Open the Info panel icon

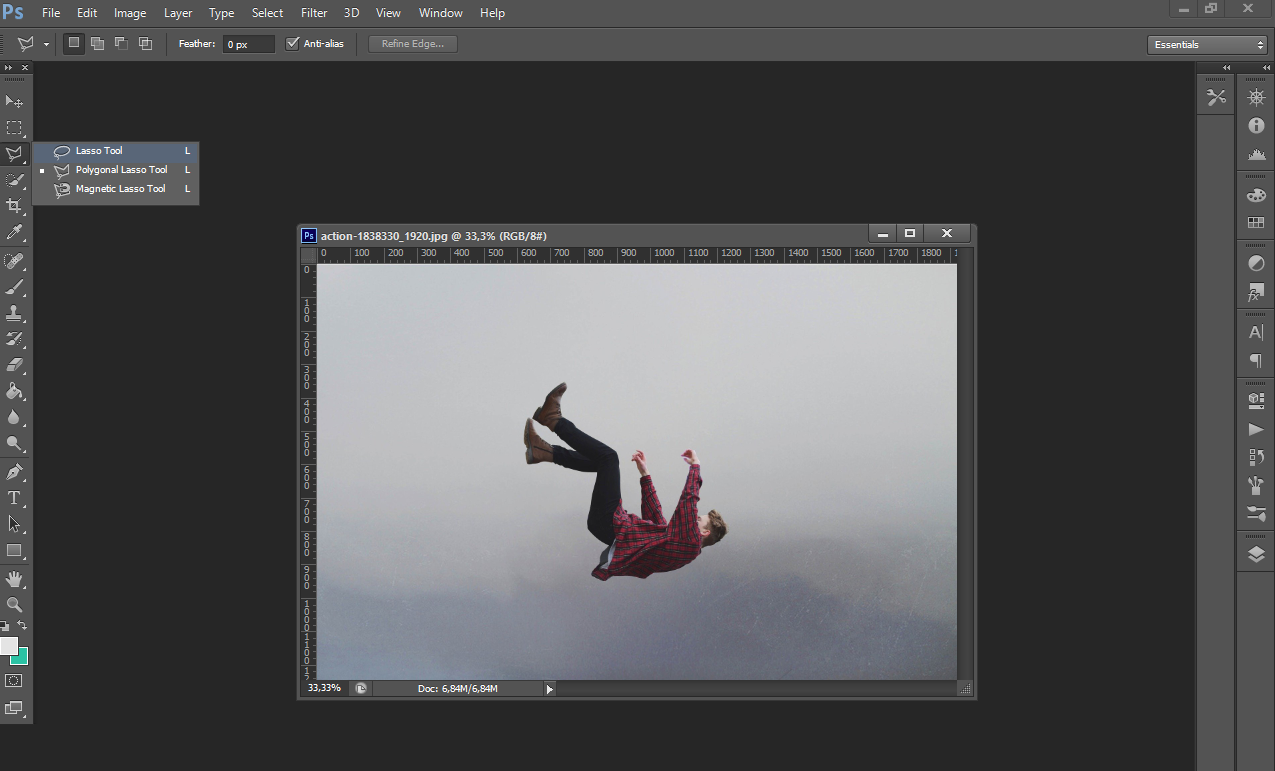tap(1256, 126)
